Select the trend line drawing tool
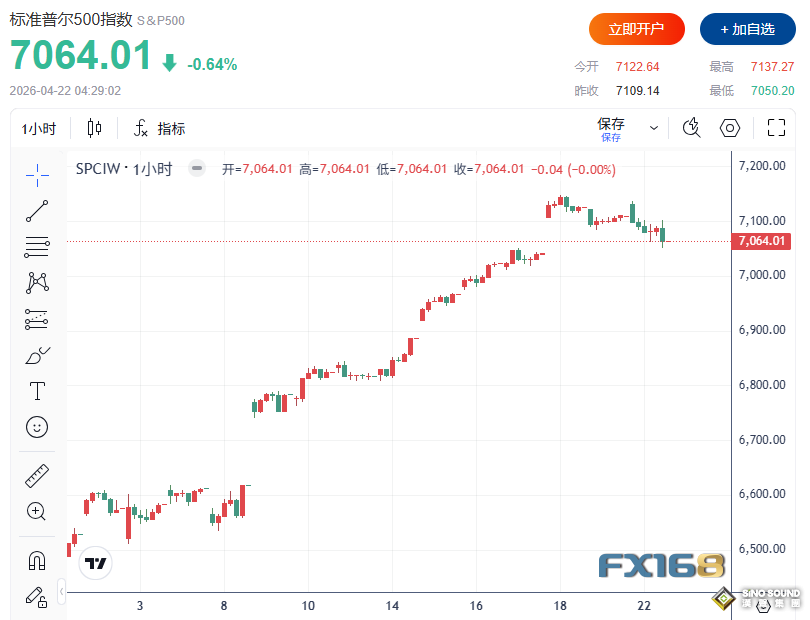 coord(37,210)
